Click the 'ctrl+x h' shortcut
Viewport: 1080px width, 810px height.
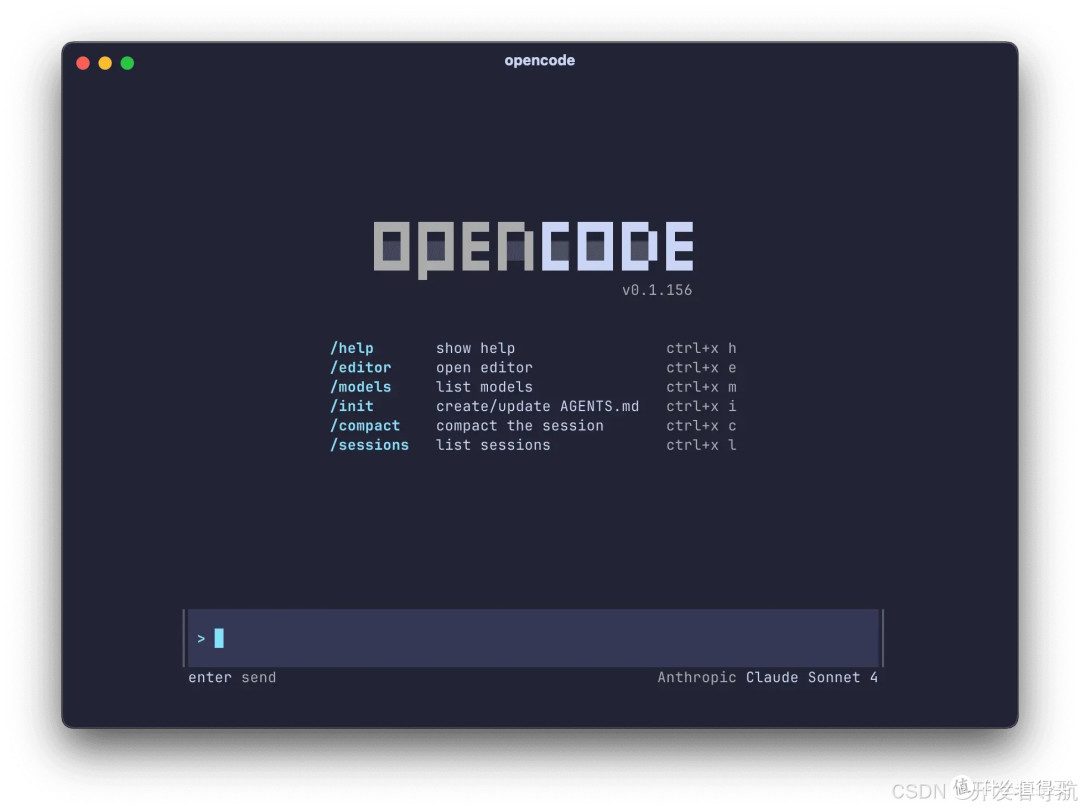pyautogui.click(x=701, y=349)
